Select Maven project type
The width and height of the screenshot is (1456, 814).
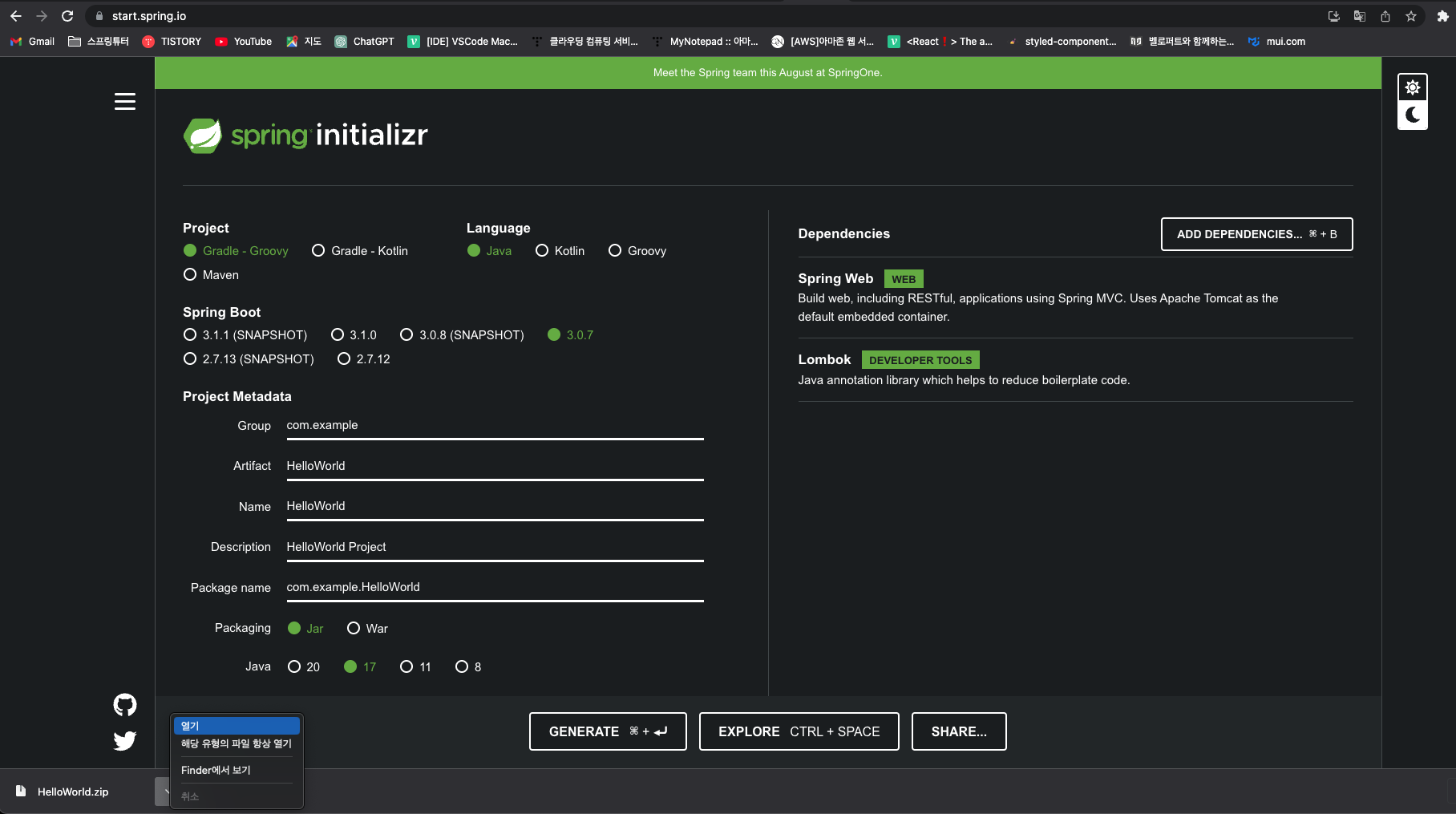tap(211, 275)
